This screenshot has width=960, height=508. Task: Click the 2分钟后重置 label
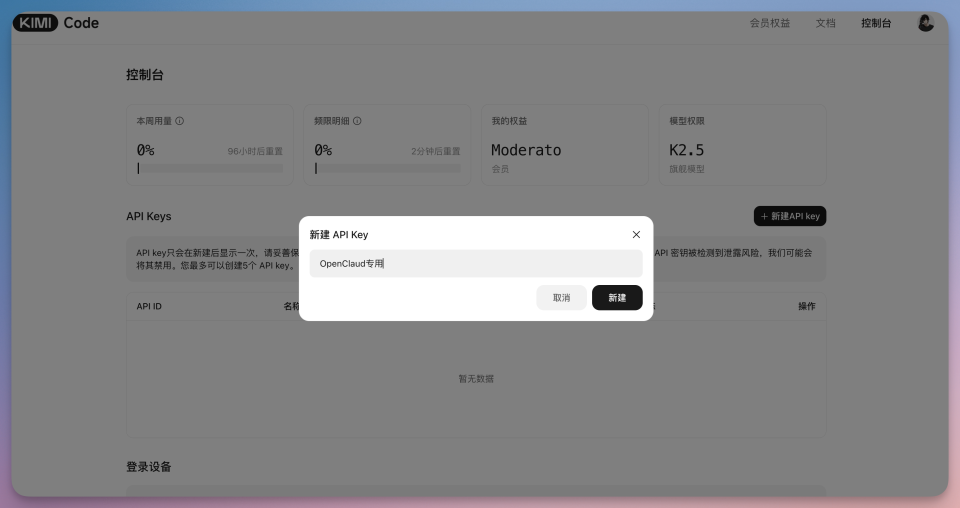pos(435,151)
